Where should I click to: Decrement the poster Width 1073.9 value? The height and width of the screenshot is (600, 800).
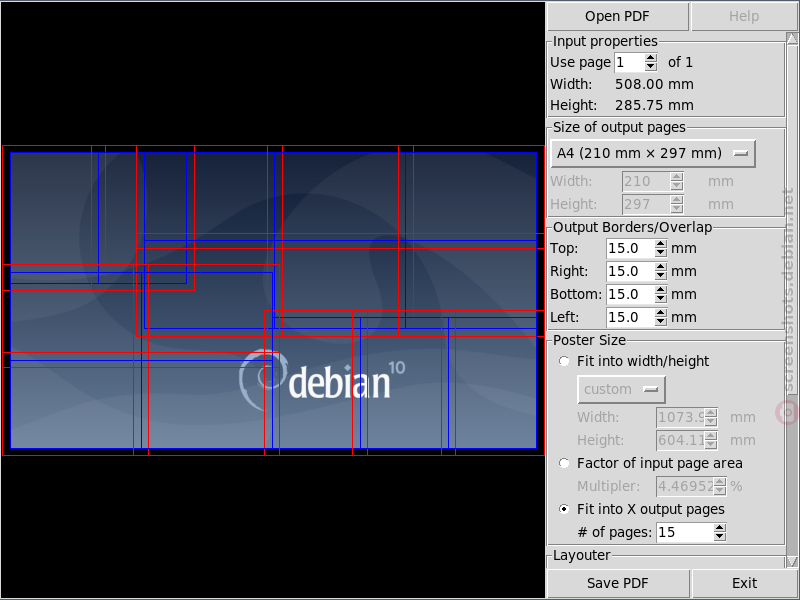coord(711,422)
